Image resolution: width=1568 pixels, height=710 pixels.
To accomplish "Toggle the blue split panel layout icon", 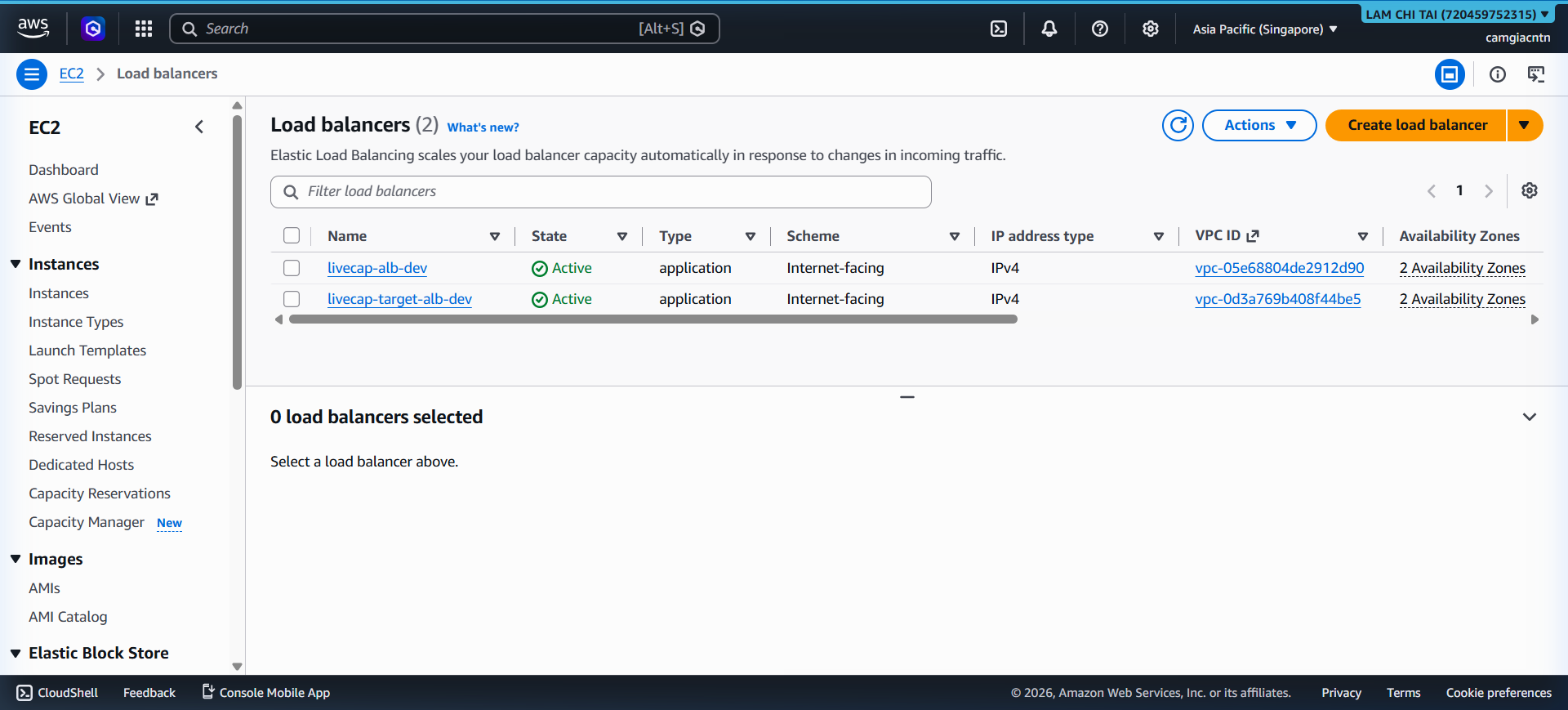I will tap(1450, 74).
